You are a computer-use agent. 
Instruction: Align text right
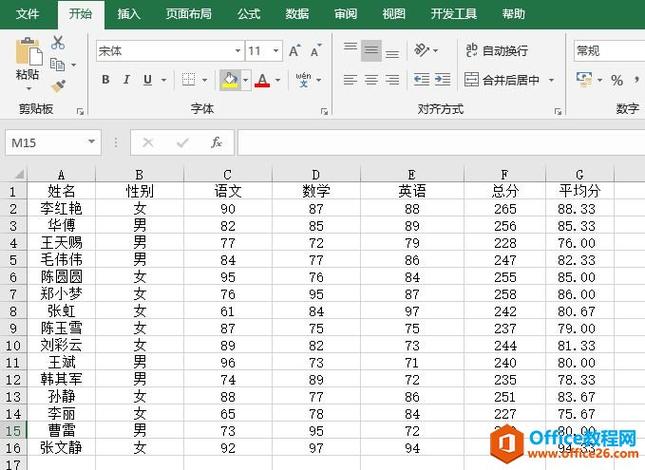click(x=392, y=79)
